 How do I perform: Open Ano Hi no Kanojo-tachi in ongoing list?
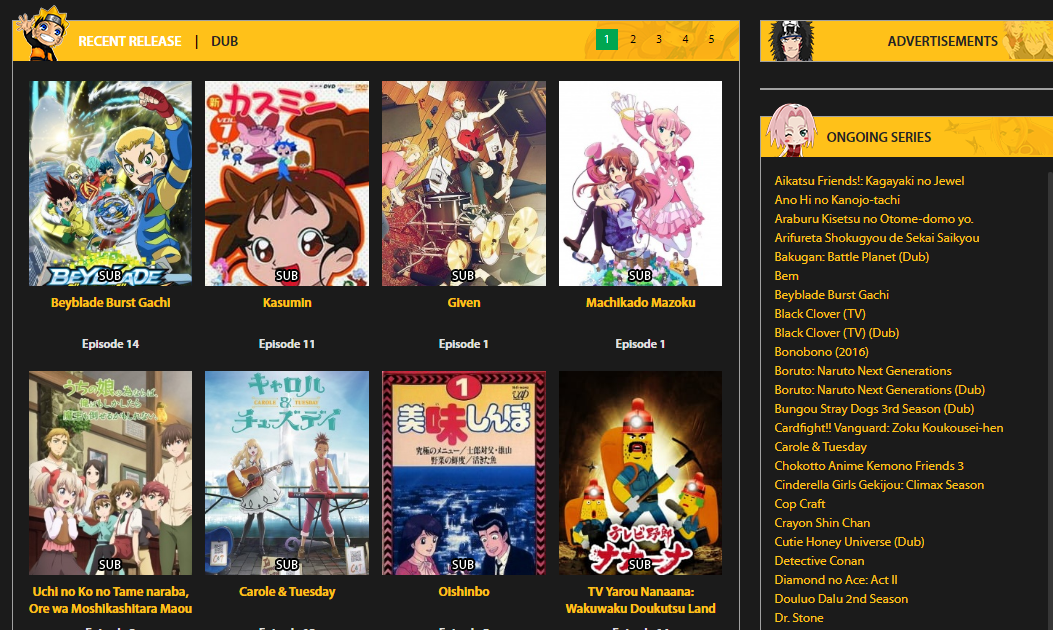pos(837,199)
